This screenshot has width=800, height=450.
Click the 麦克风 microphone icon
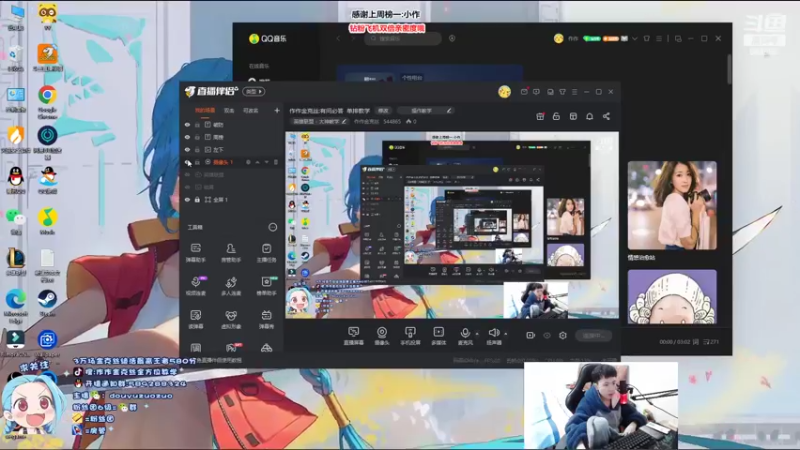pyautogui.click(x=465, y=333)
